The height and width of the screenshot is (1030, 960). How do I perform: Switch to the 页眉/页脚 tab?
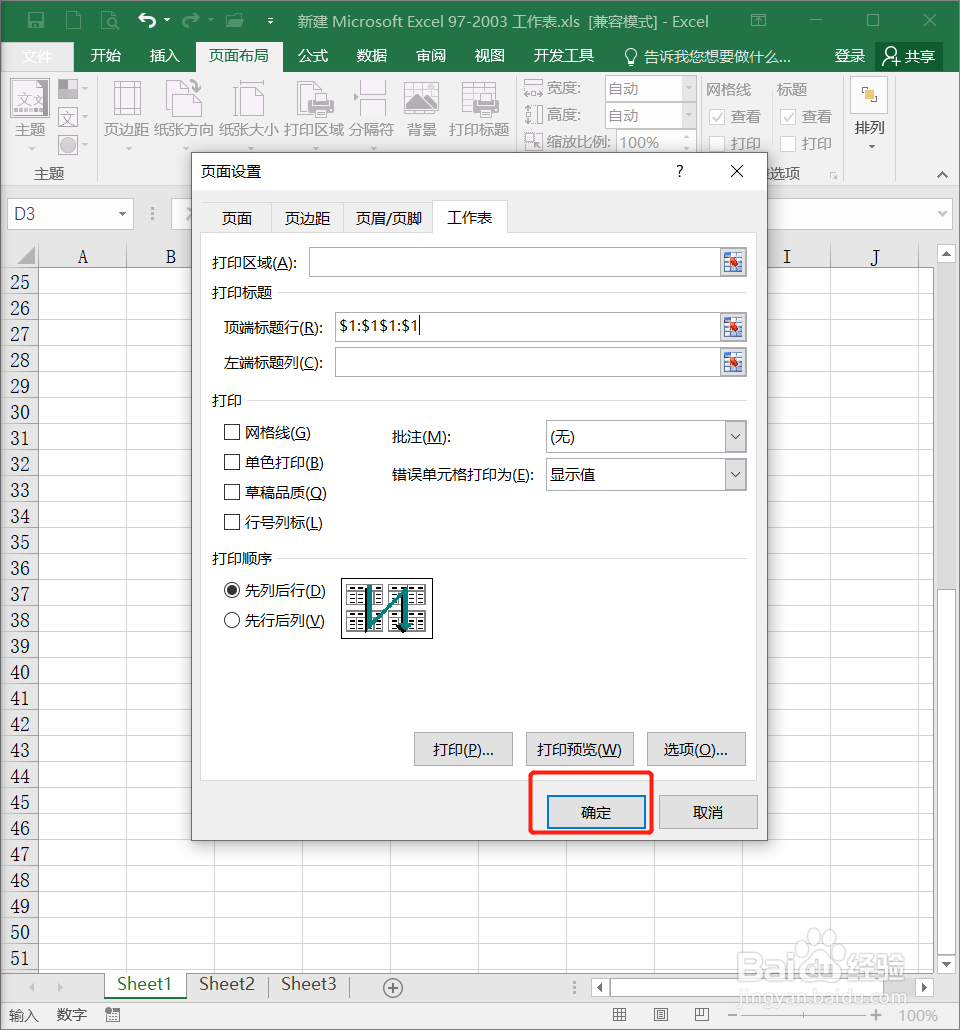tap(387, 217)
